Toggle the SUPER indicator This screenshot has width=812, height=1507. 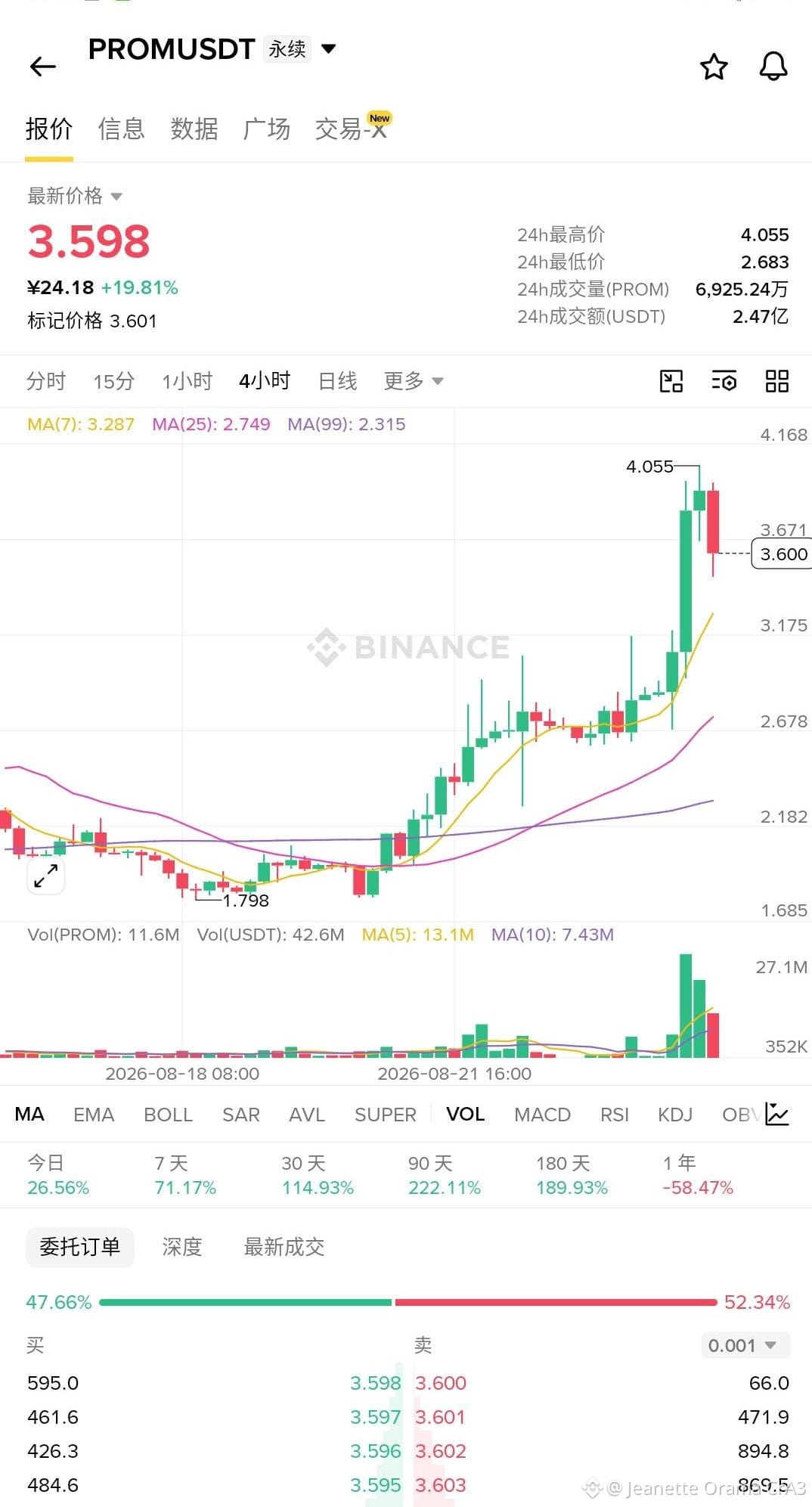386,1115
